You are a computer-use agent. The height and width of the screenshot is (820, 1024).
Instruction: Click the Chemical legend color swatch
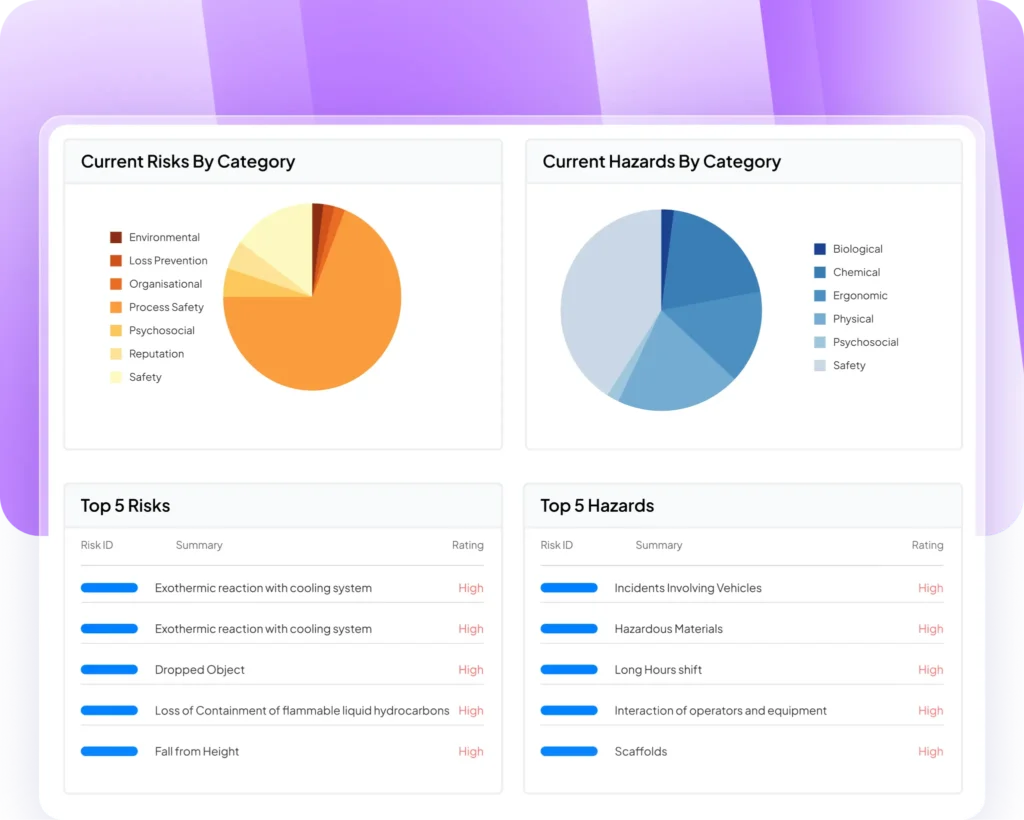tap(820, 272)
